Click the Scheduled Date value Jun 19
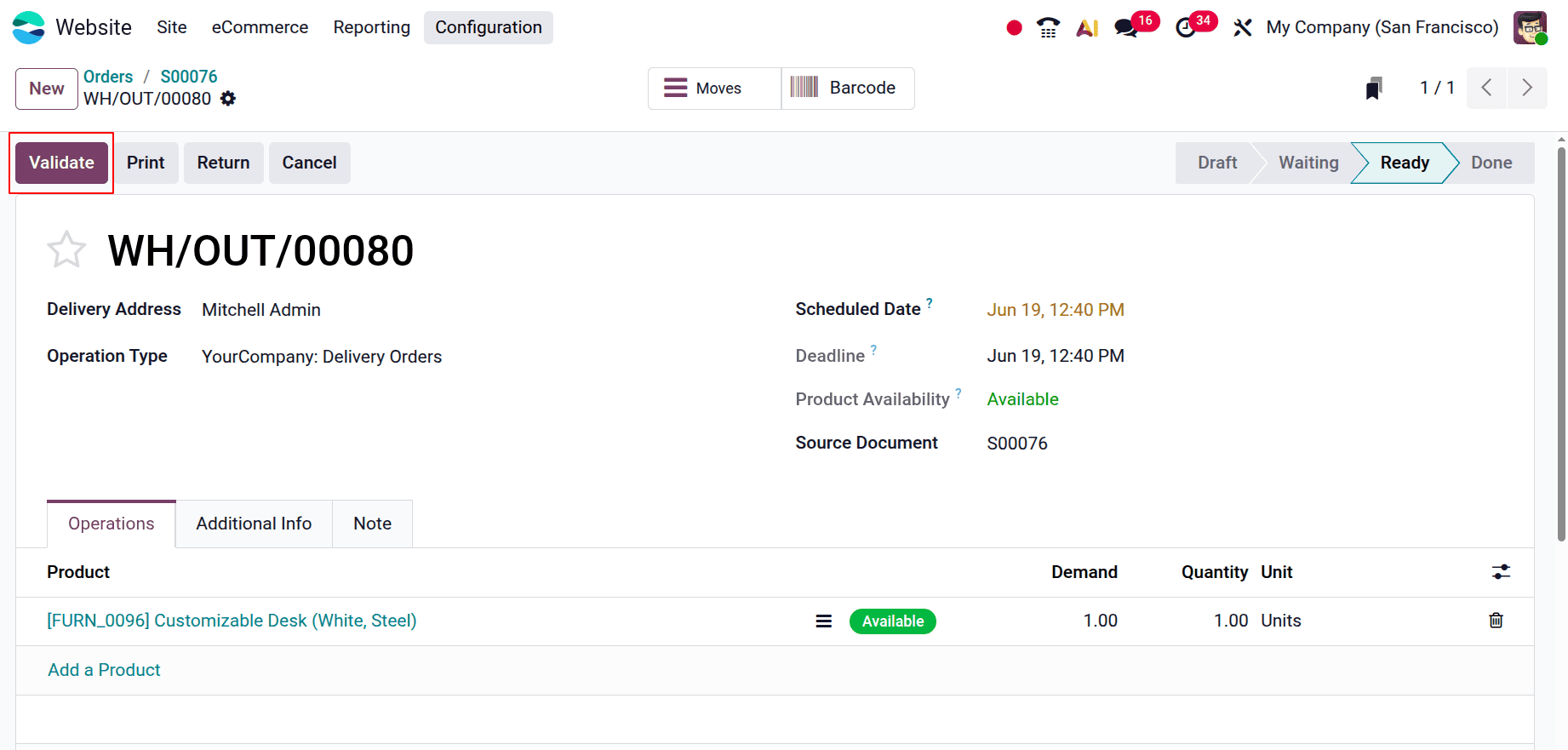 point(1056,310)
